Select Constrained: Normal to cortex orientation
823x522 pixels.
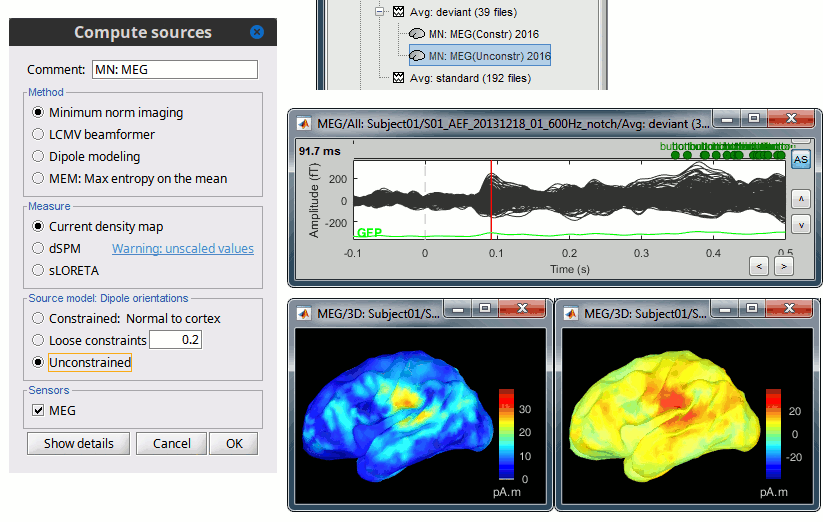pyautogui.click(x=39, y=319)
